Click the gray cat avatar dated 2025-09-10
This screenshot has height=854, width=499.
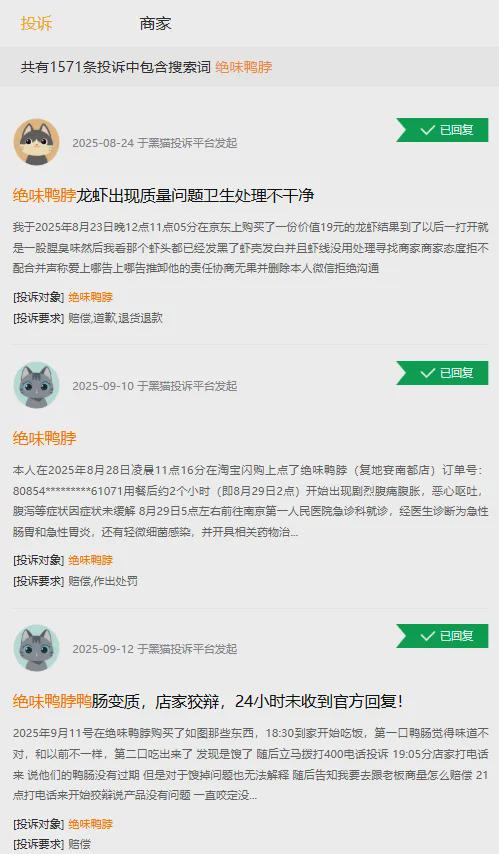pos(36,385)
